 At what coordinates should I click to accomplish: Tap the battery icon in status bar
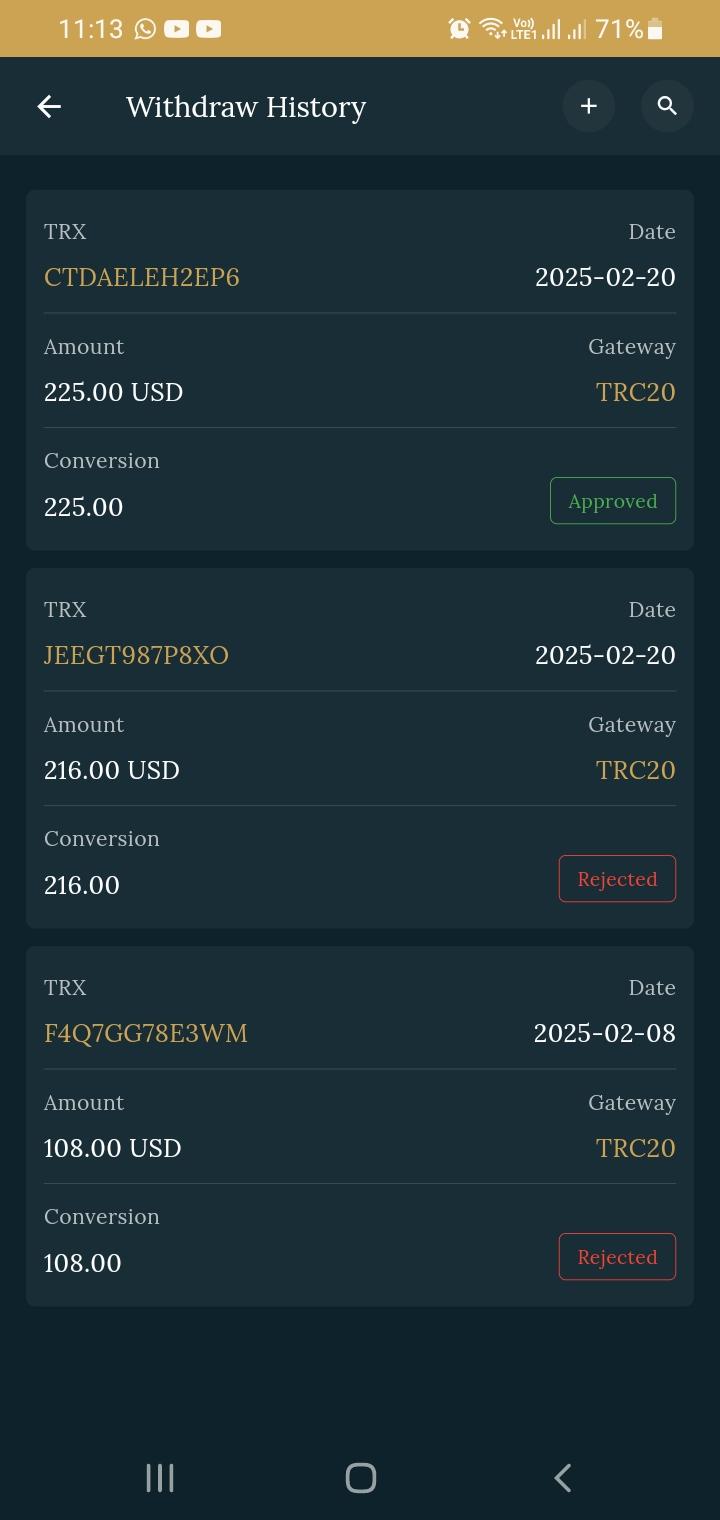(x=656, y=29)
